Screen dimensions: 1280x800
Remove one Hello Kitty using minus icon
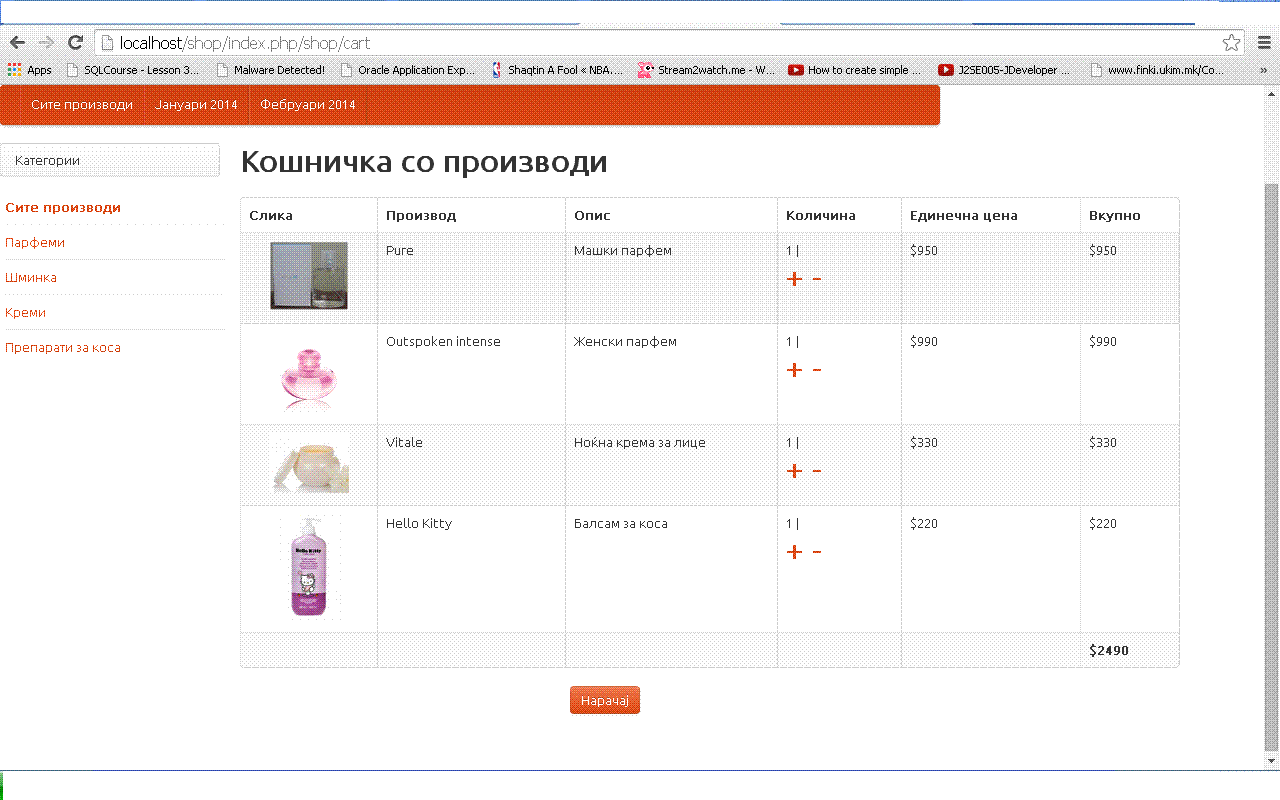817,552
